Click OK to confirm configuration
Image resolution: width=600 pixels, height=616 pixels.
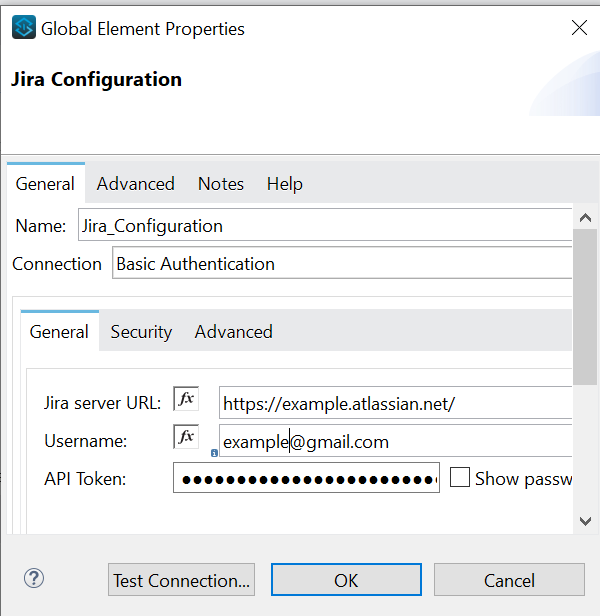tap(346, 580)
